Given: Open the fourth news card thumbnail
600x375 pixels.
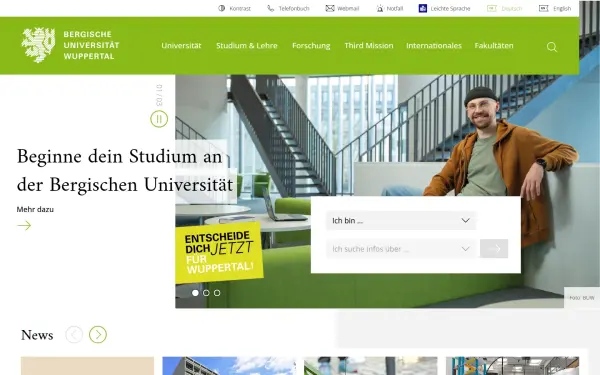Looking at the screenshot, I should click(512, 366).
